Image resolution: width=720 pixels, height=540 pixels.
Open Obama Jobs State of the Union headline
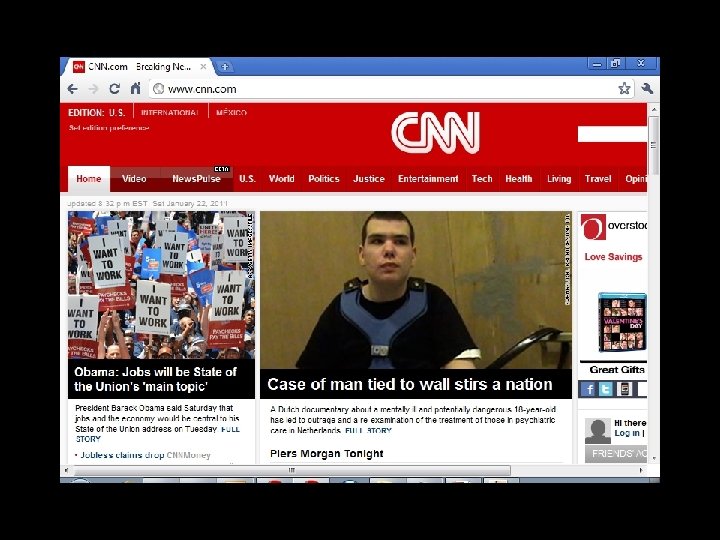(x=155, y=379)
